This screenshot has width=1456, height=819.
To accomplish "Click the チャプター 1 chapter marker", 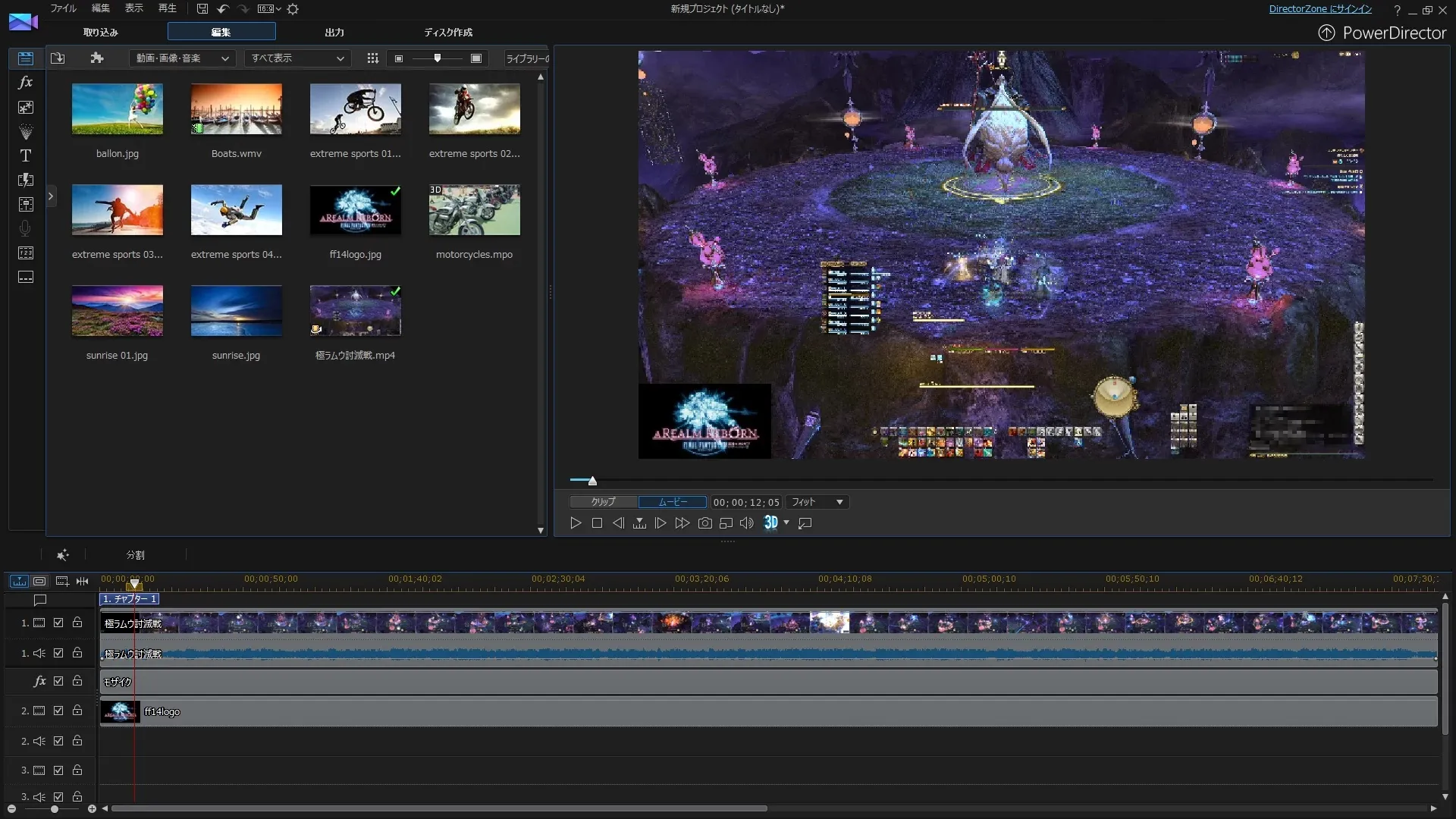I will (x=130, y=599).
